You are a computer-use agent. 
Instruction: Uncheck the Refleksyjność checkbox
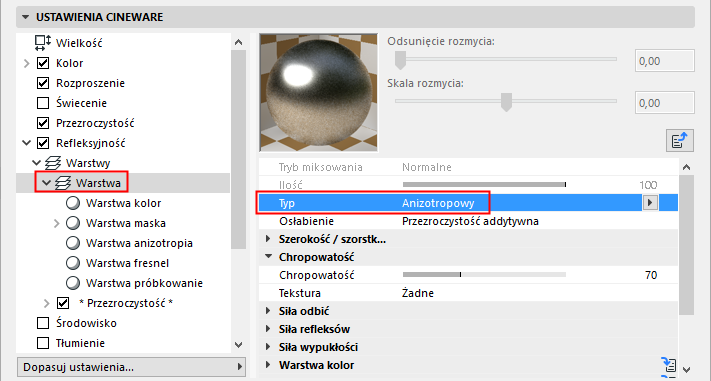pos(43,143)
